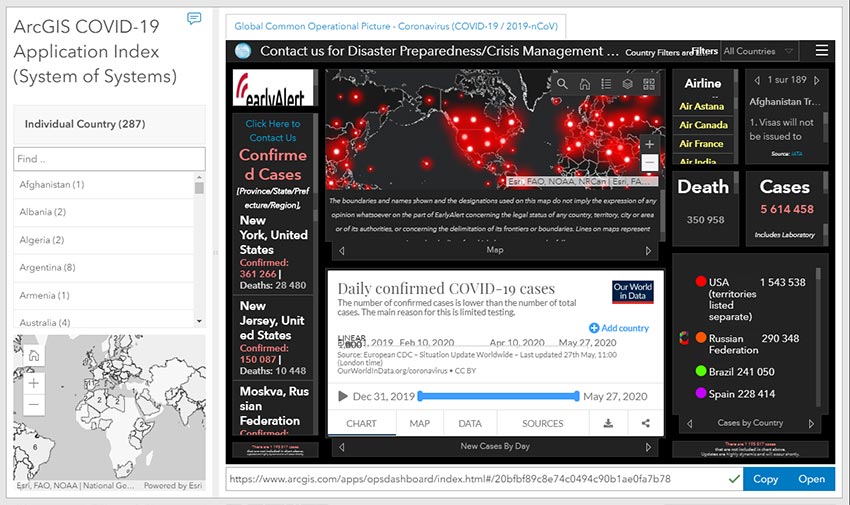
Task: Open the map layers stack icon
Action: [628, 84]
